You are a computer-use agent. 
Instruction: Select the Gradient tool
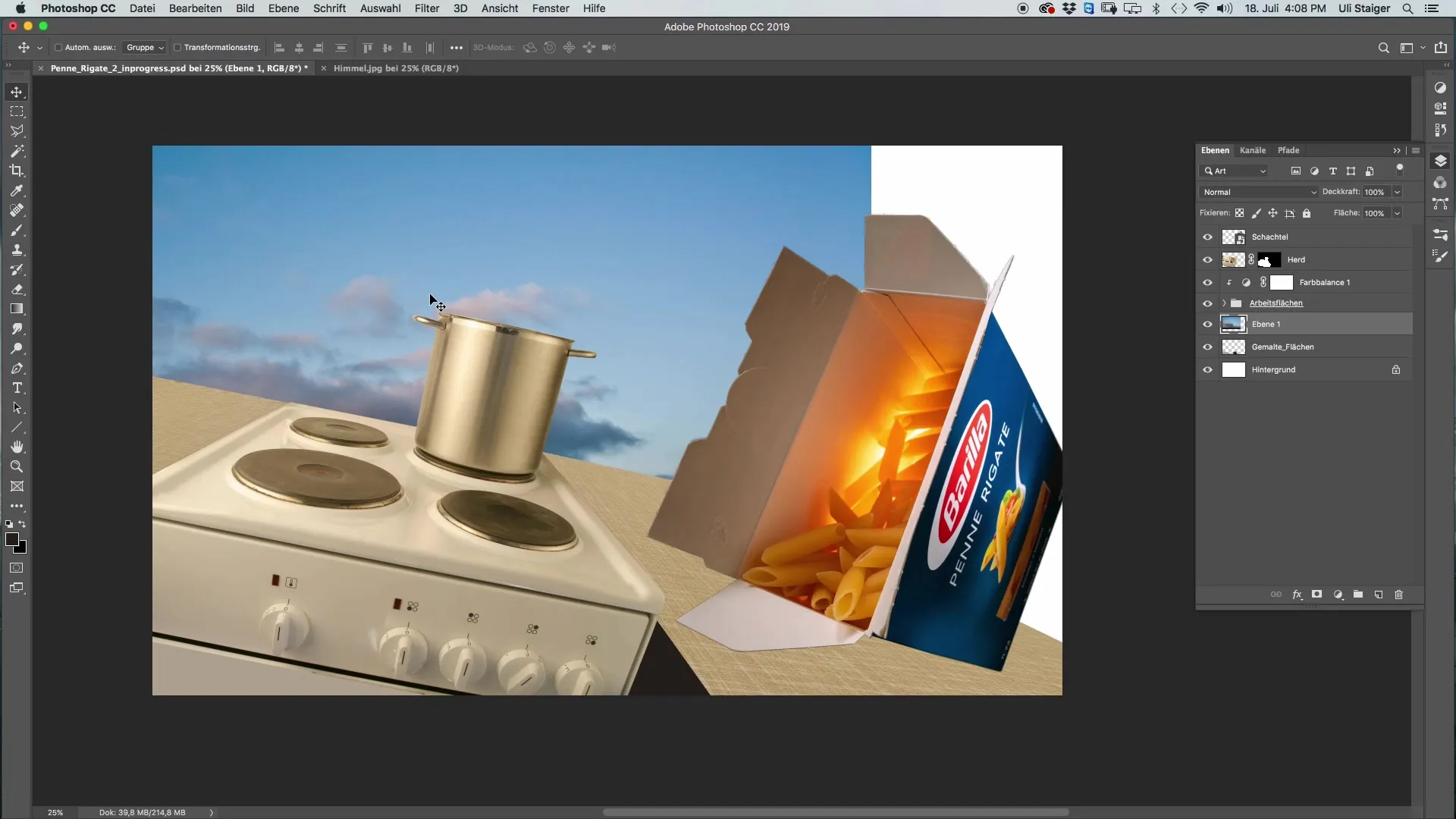pyautogui.click(x=17, y=309)
